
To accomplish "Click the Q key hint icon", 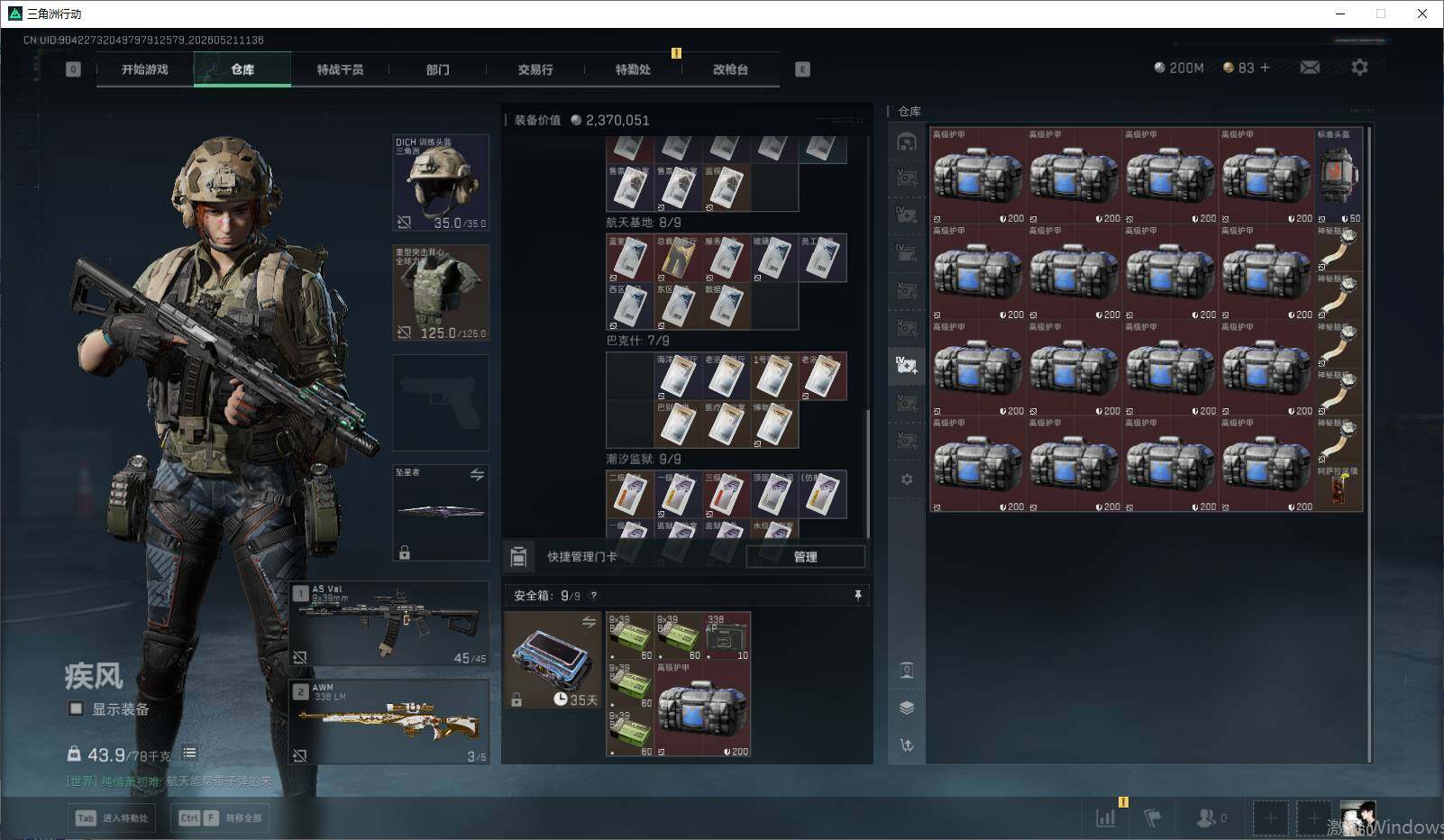I will [73, 69].
